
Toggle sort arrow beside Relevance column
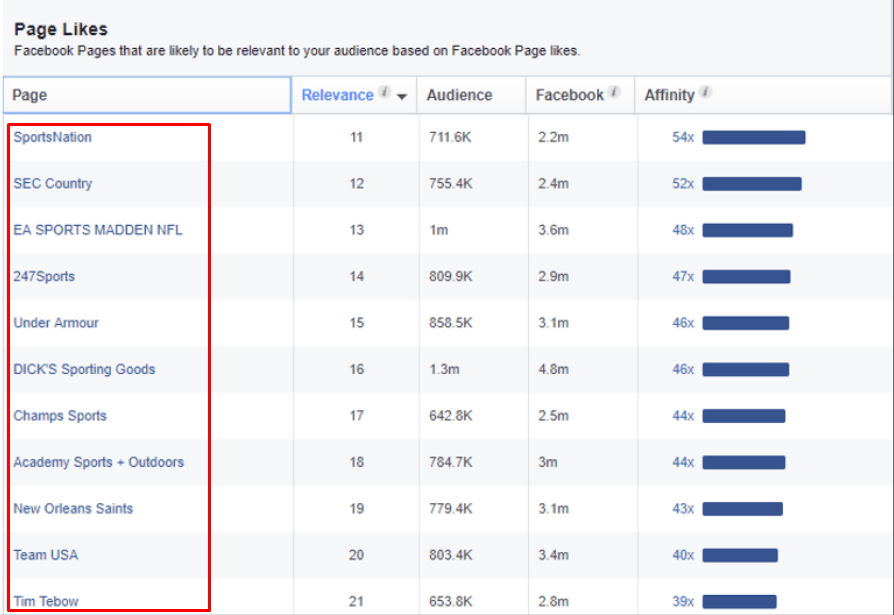(402, 96)
